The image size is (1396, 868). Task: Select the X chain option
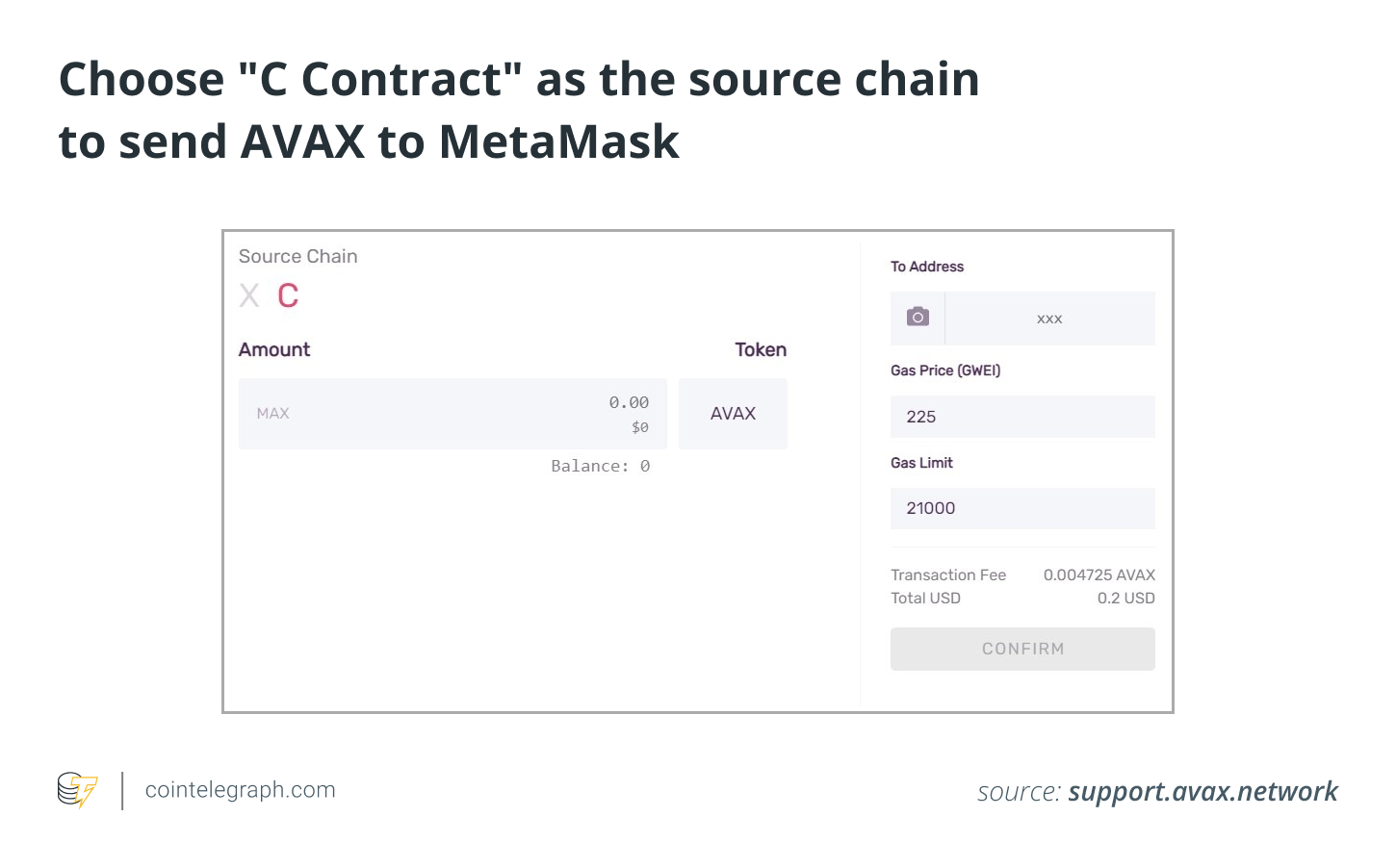point(248,295)
